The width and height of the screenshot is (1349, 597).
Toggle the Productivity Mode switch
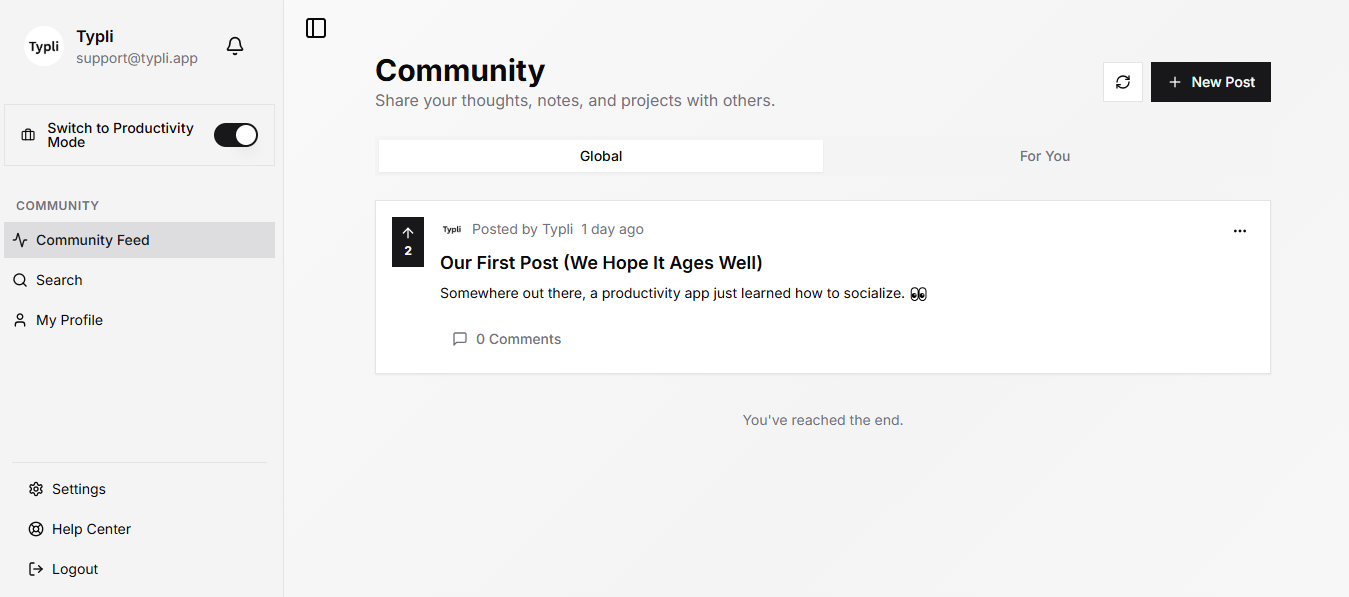(236, 135)
